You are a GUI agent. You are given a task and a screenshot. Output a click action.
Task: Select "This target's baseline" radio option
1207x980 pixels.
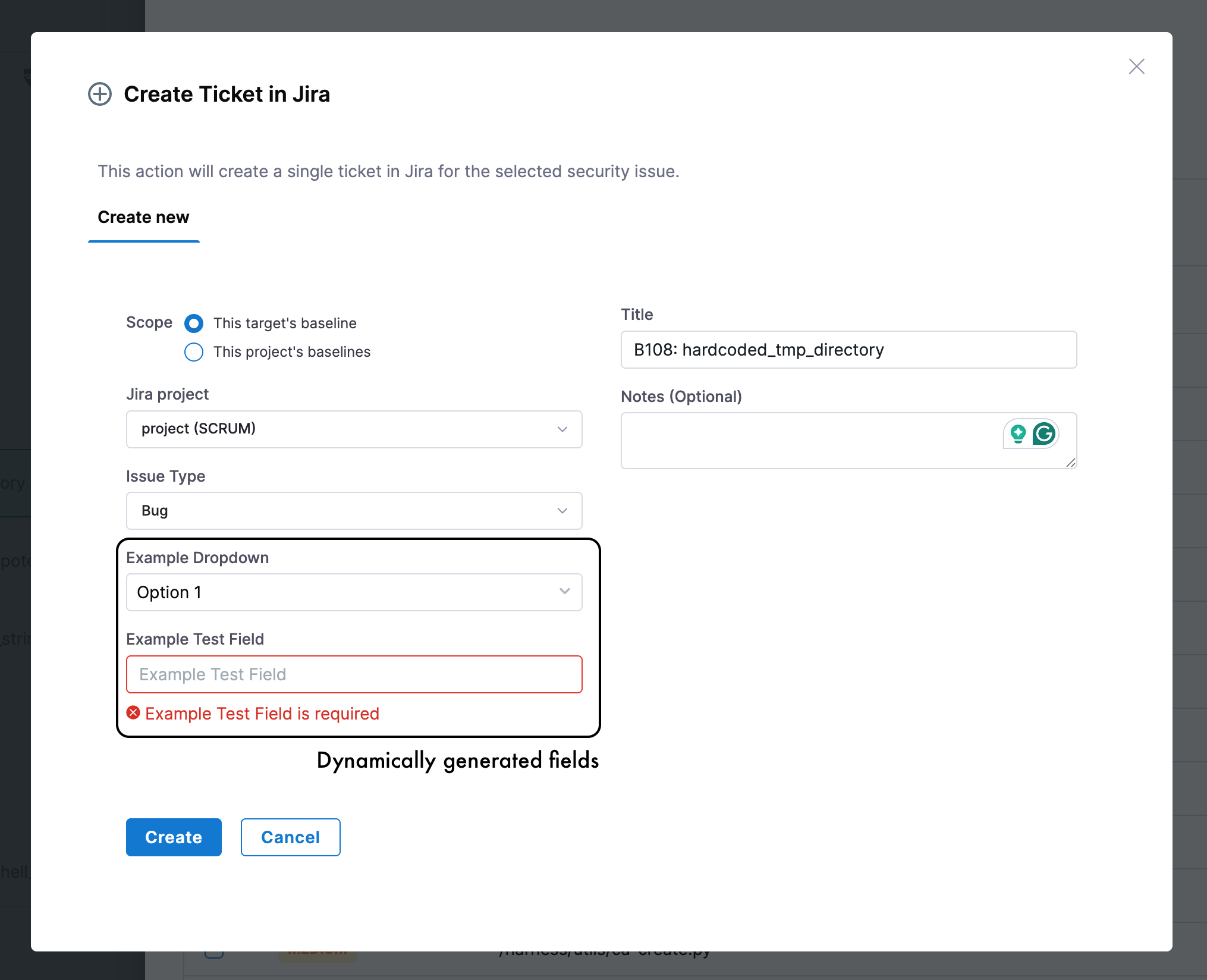(x=194, y=323)
